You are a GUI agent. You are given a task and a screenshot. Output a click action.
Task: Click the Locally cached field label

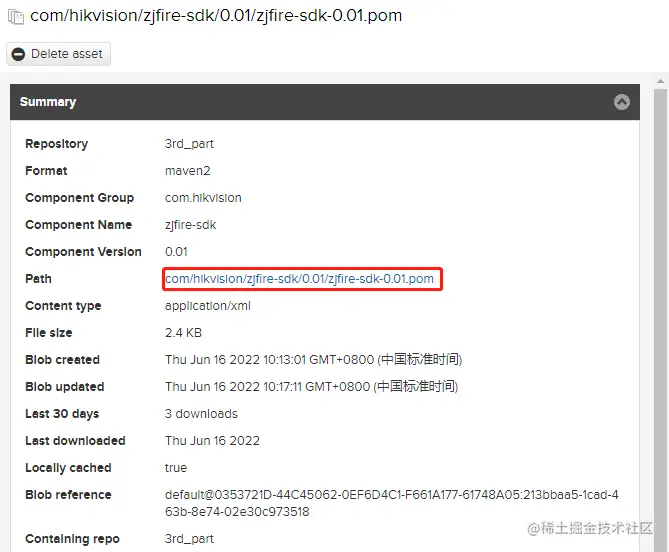[68, 468]
